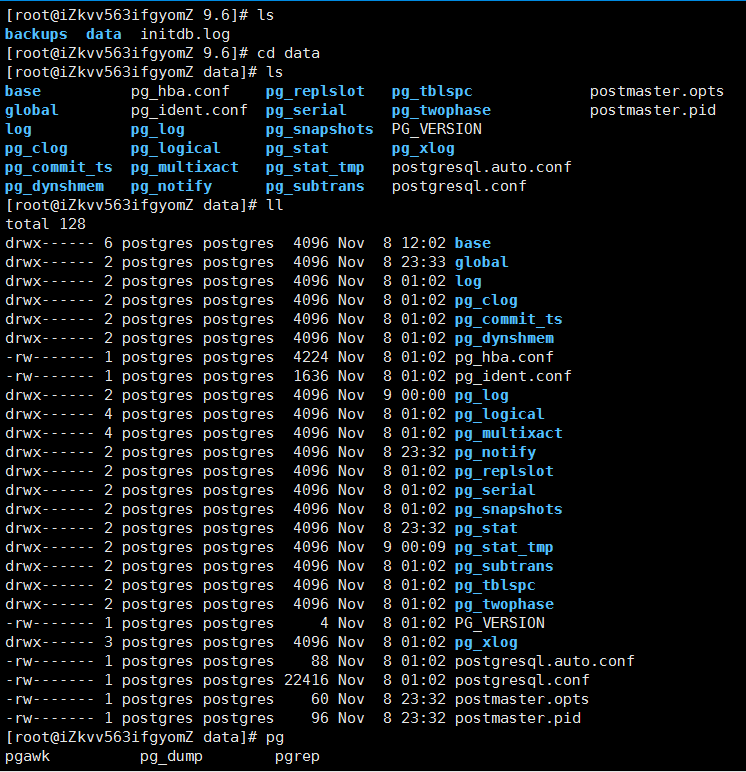Click 'pg_twophase' in the long listing
746x772 pixels.
point(504,604)
